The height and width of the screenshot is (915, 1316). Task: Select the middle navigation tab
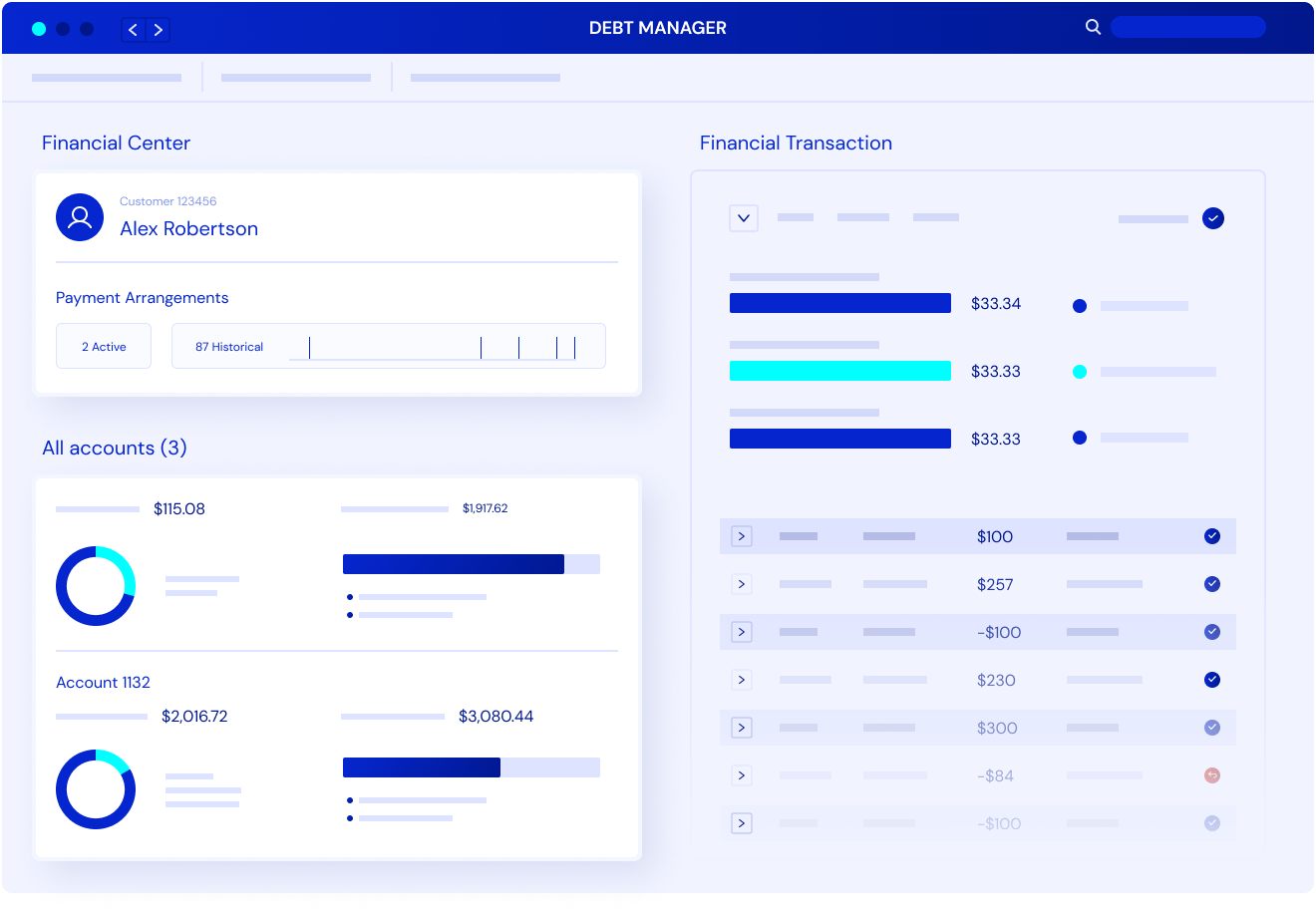pos(295,77)
